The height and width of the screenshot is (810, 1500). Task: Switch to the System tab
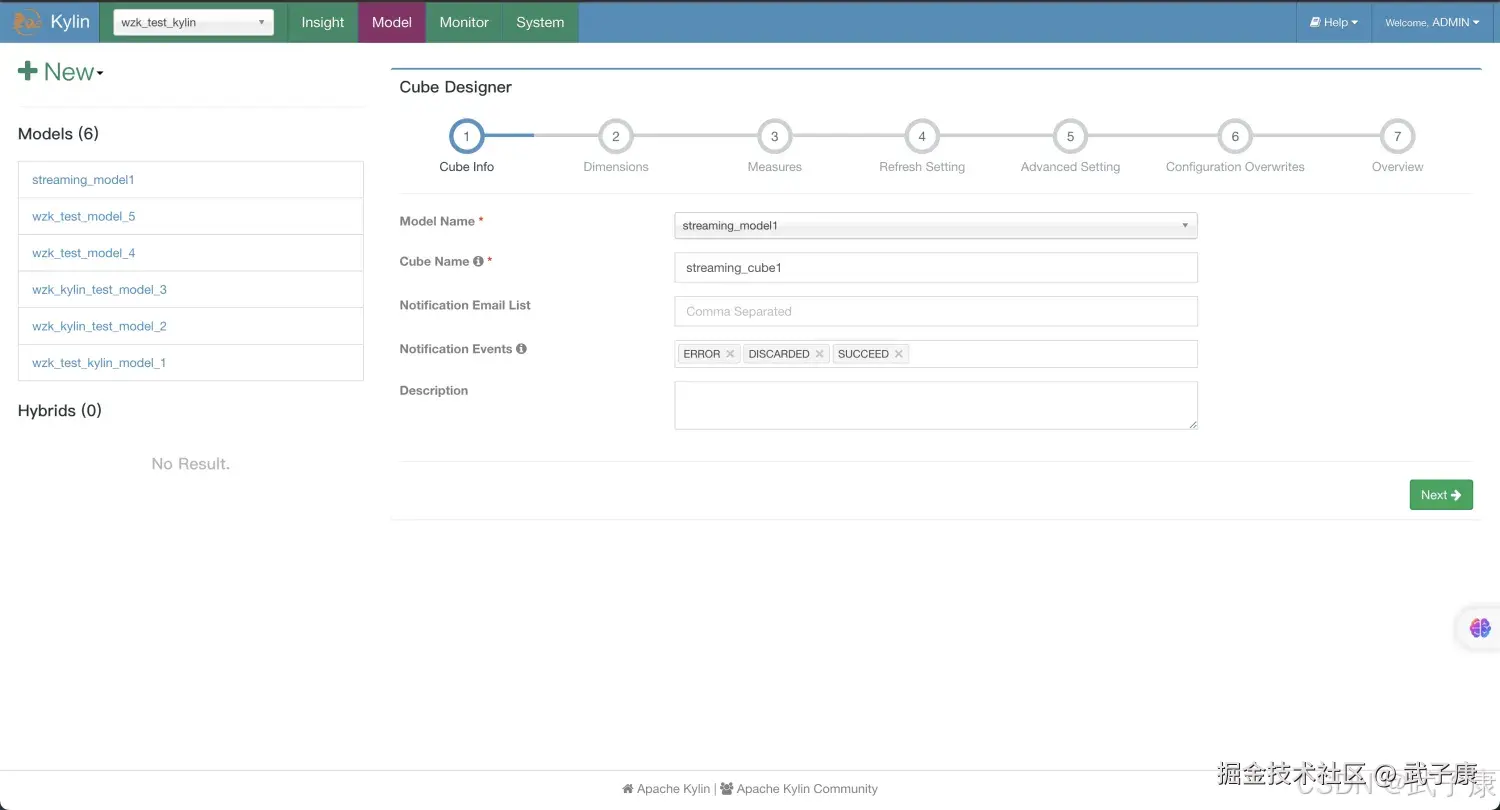540,22
